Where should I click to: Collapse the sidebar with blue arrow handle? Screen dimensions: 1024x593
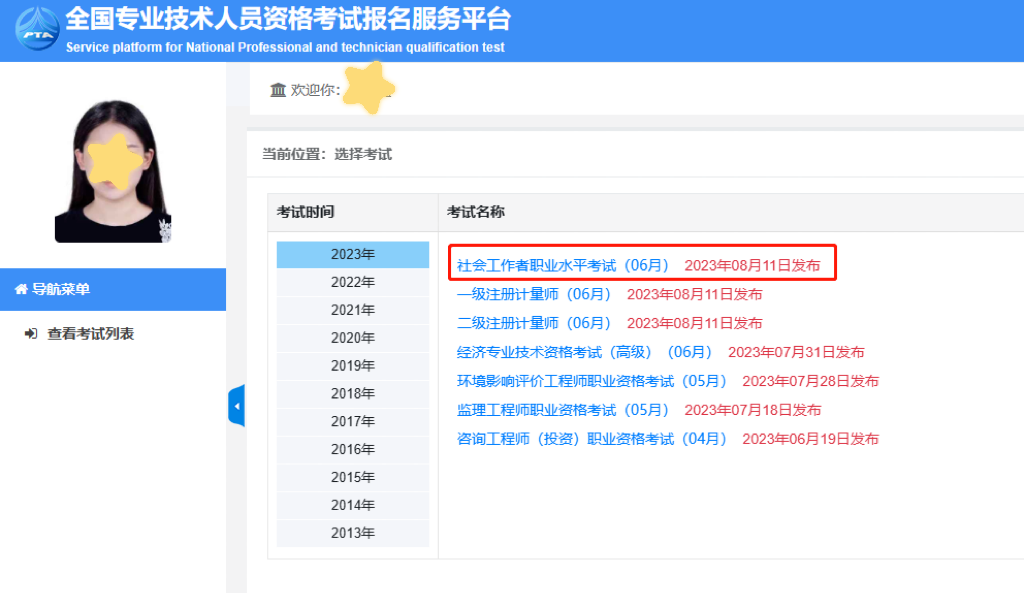236,405
